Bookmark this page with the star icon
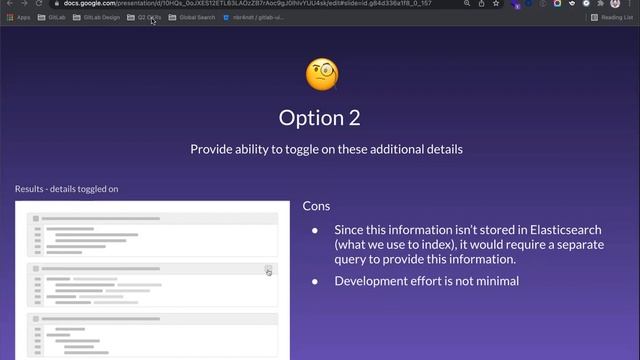 (496, 4)
